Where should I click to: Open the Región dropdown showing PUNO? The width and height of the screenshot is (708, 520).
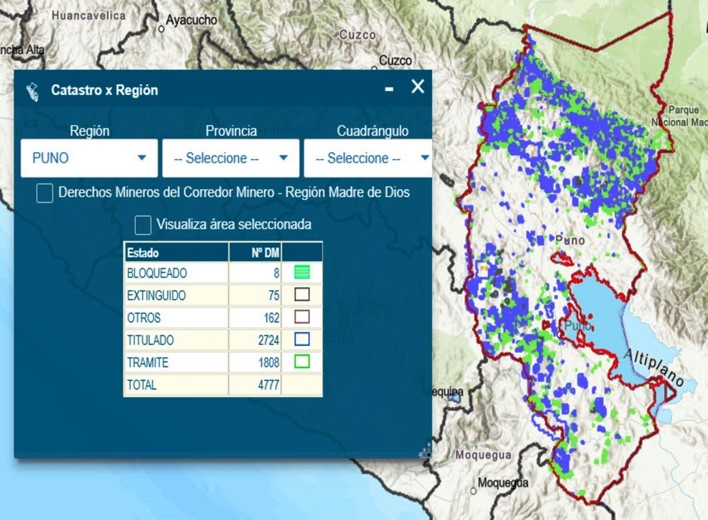click(89, 158)
